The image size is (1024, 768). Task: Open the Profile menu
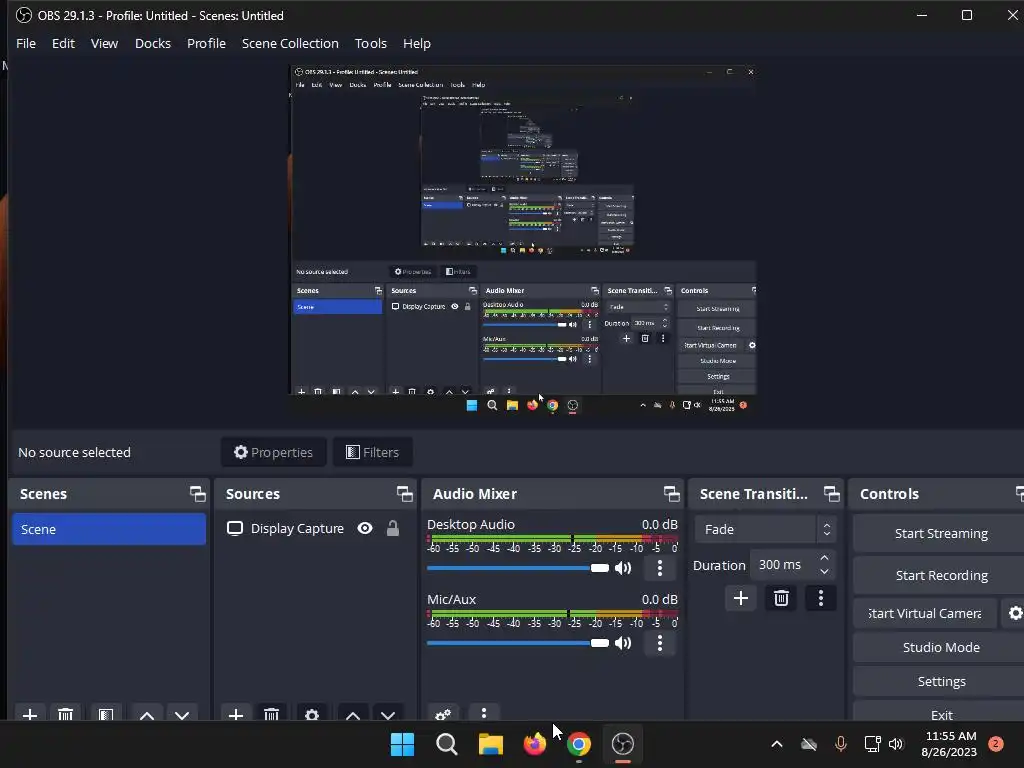point(206,43)
